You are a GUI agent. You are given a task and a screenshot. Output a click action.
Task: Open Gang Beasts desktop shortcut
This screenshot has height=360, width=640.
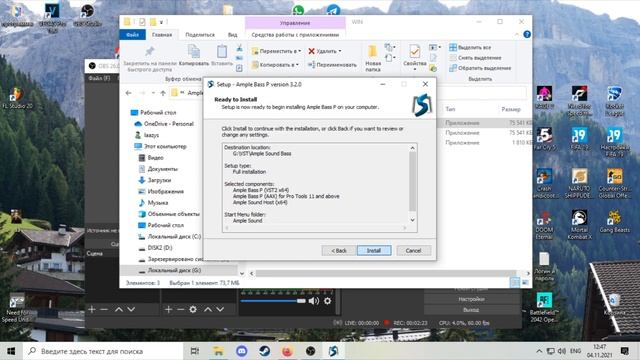[x=614, y=222]
